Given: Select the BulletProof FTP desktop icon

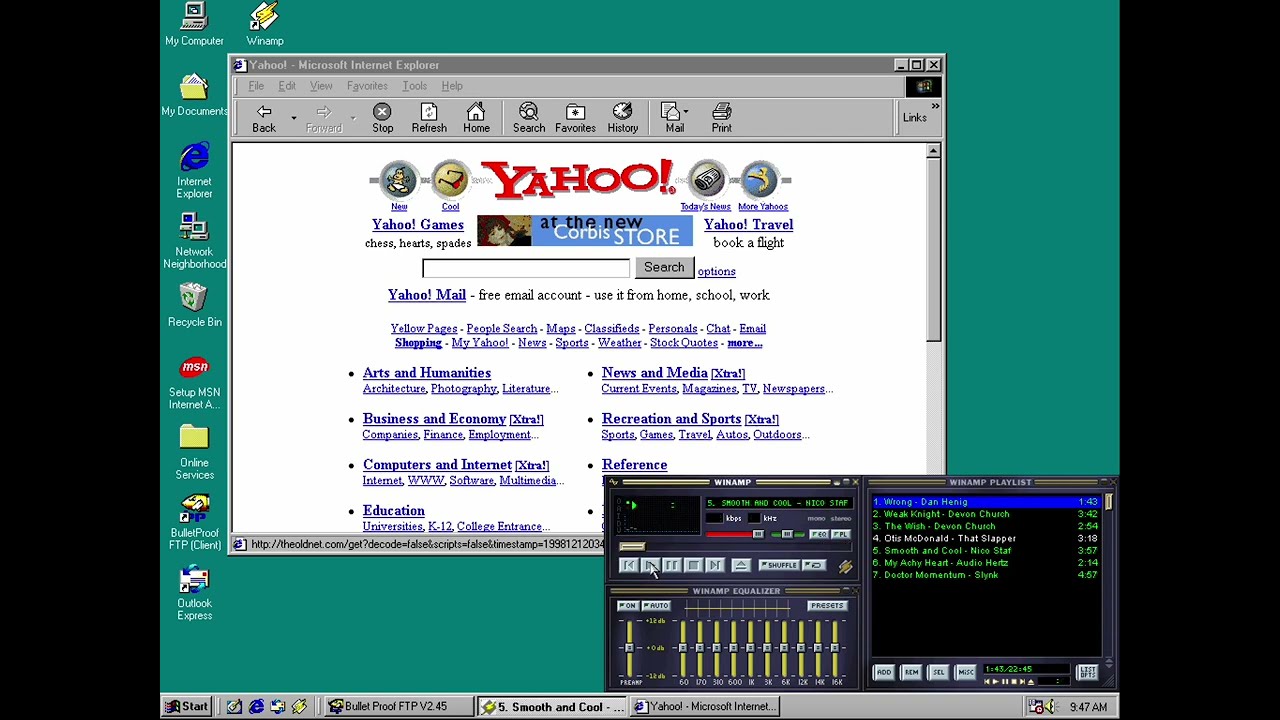Looking at the screenshot, I should pos(194,522).
